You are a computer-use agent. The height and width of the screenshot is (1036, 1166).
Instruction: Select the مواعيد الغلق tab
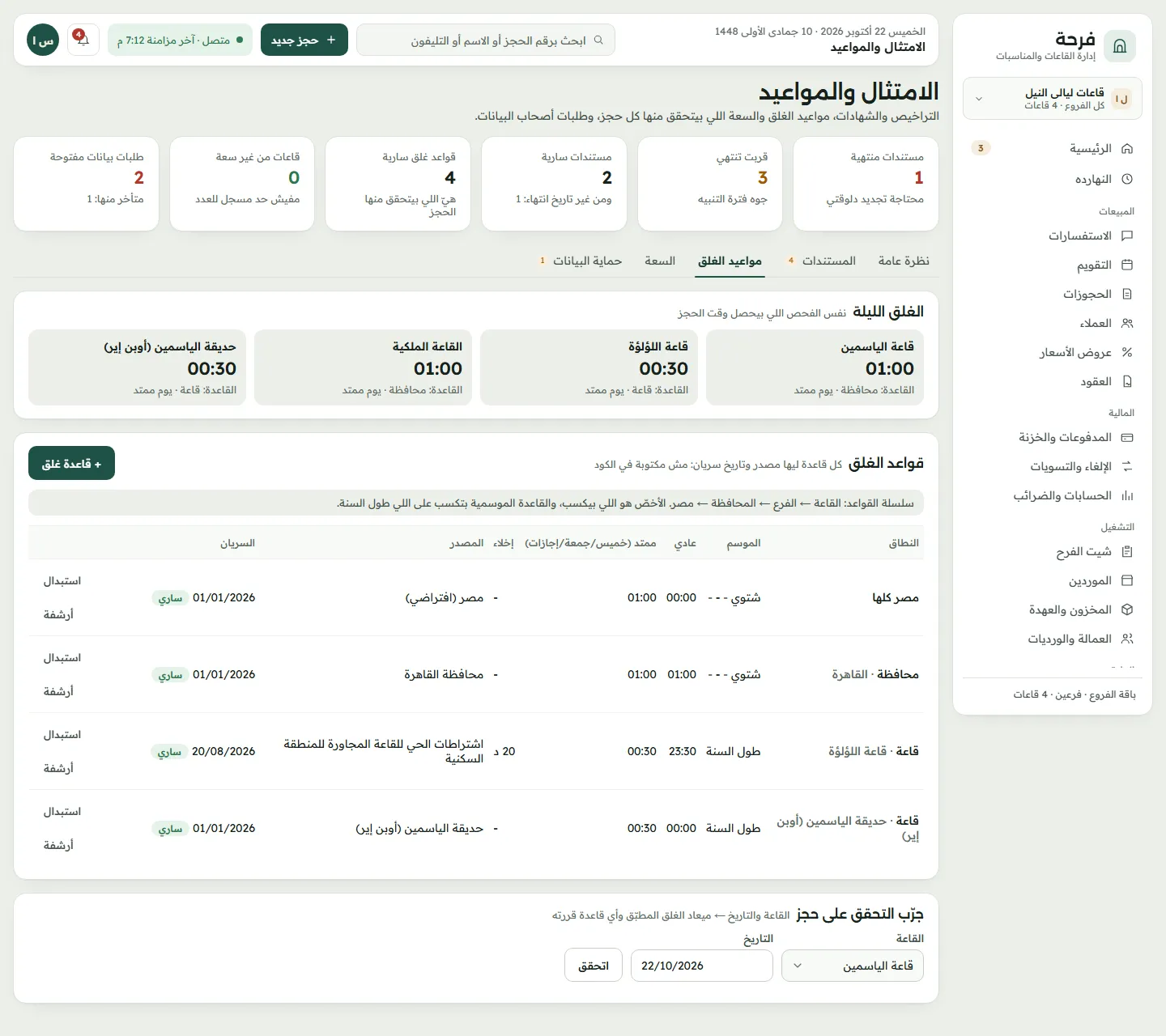coord(730,261)
